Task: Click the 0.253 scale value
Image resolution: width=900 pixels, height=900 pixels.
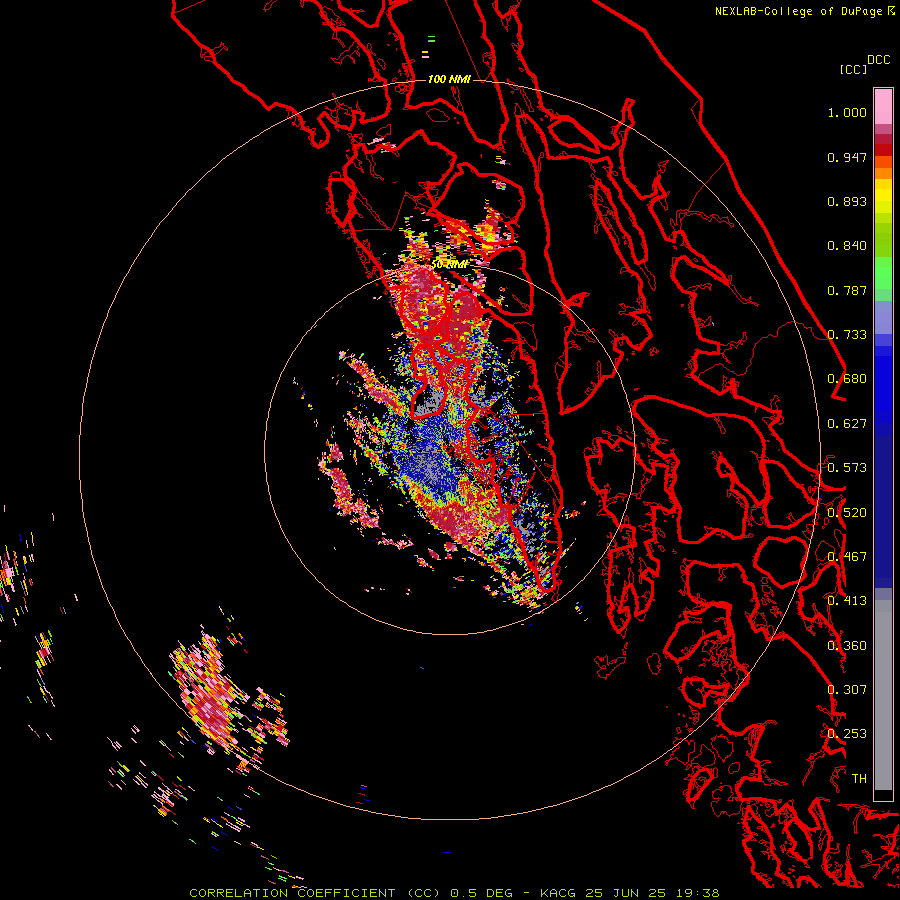Action: [847, 734]
